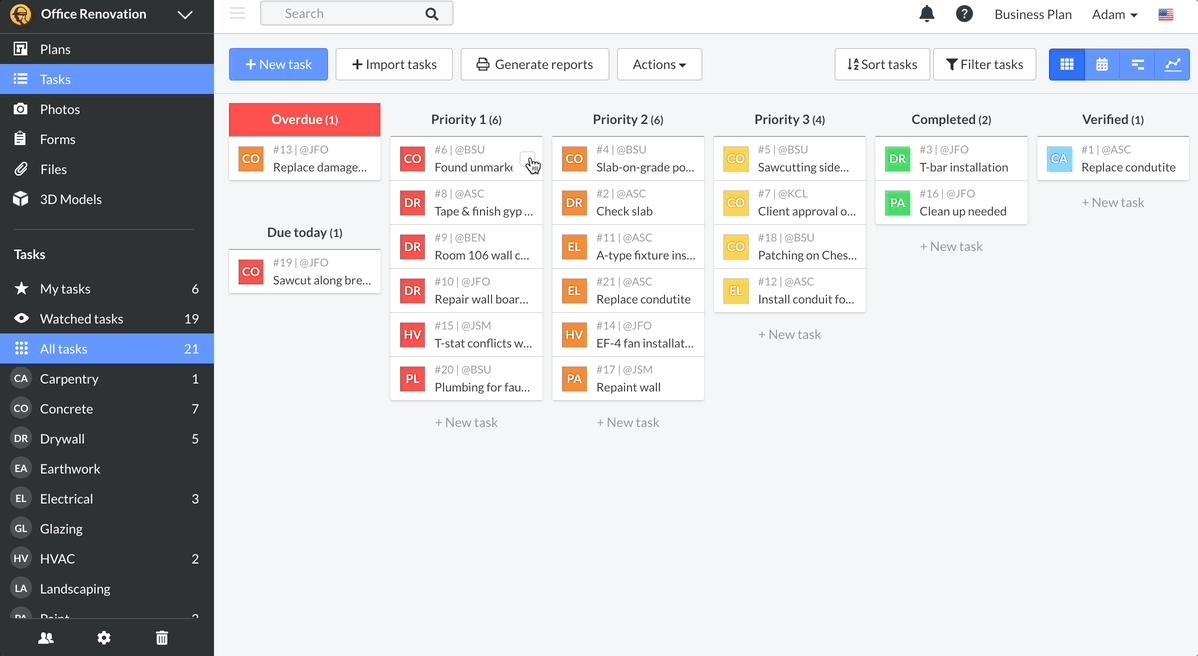
Task: Click the red Overdue column header
Action: pyautogui.click(x=304, y=119)
